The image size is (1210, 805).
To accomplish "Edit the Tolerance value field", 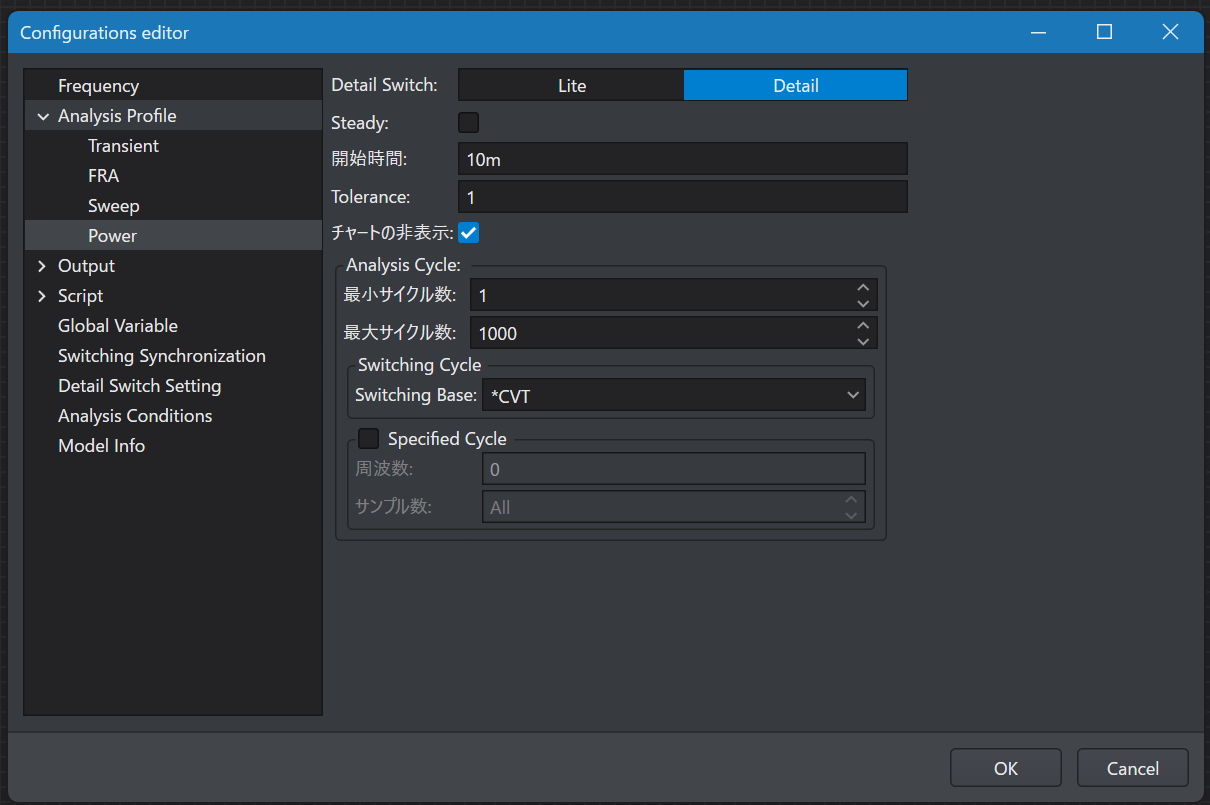I will [683, 197].
